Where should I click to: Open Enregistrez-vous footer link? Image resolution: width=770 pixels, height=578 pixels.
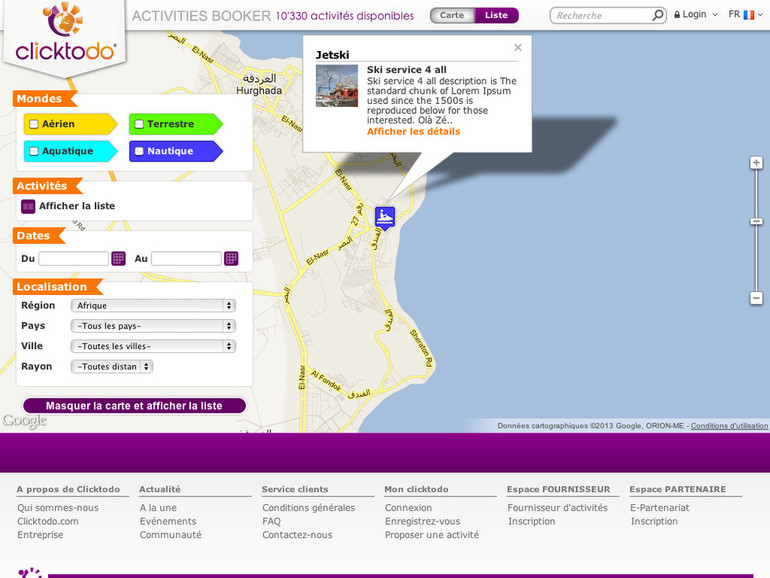[x=423, y=522]
